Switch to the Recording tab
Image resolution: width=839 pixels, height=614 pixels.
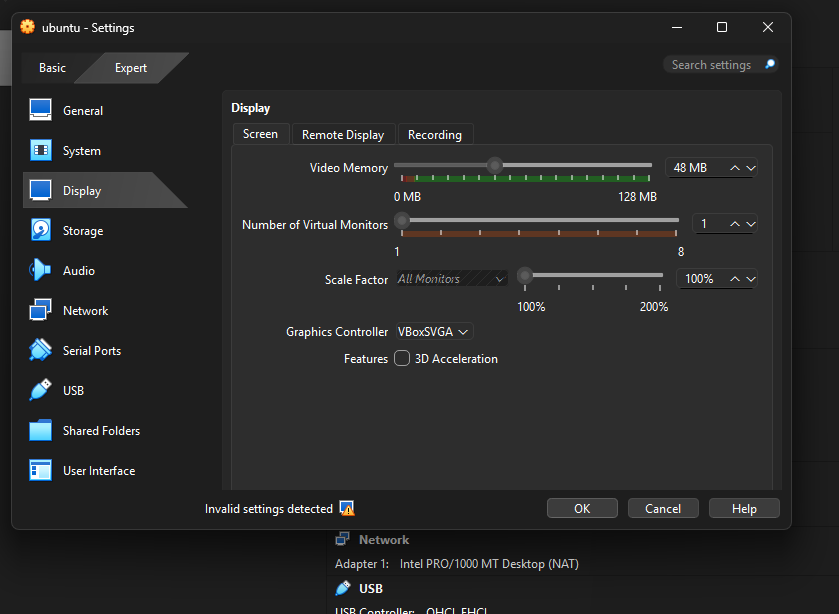[435, 134]
